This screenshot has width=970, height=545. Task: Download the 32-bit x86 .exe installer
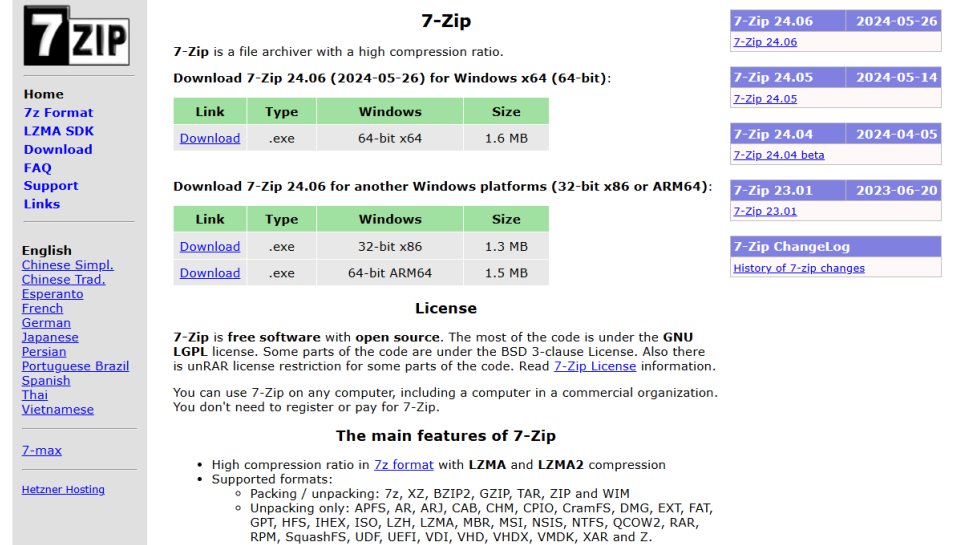(210, 246)
